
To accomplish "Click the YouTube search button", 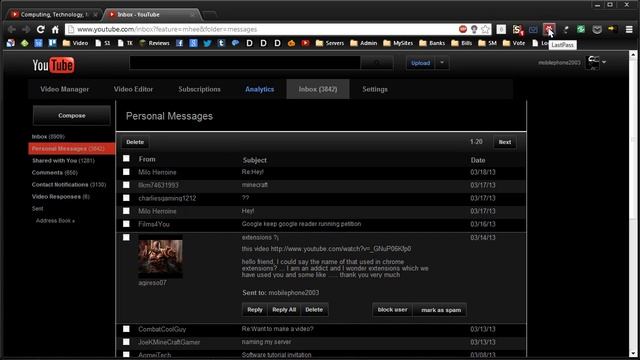I will pyautogui.click(x=377, y=63).
